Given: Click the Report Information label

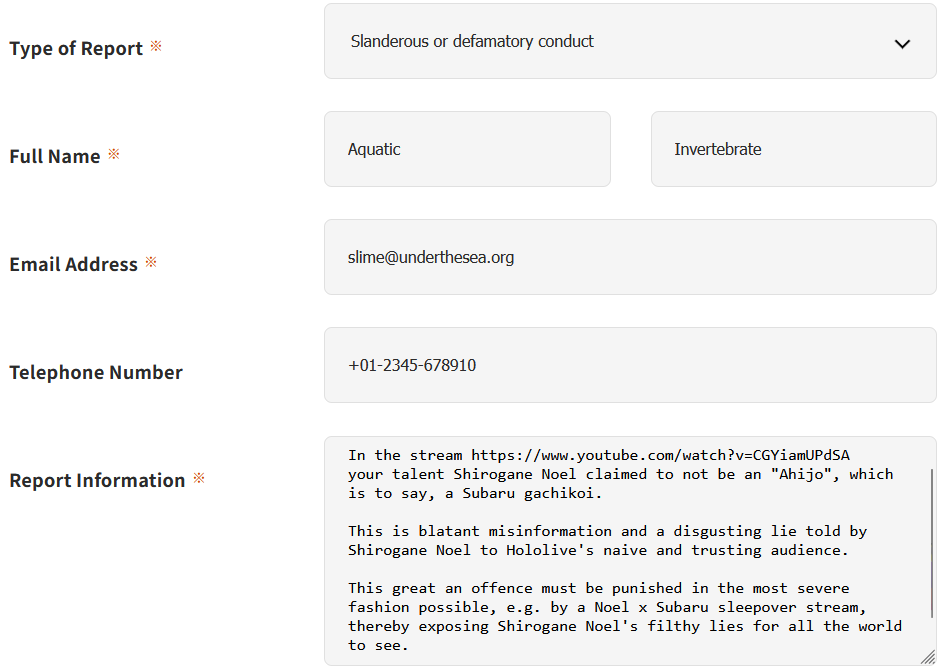Looking at the screenshot, I should click(x=97, y=480).
